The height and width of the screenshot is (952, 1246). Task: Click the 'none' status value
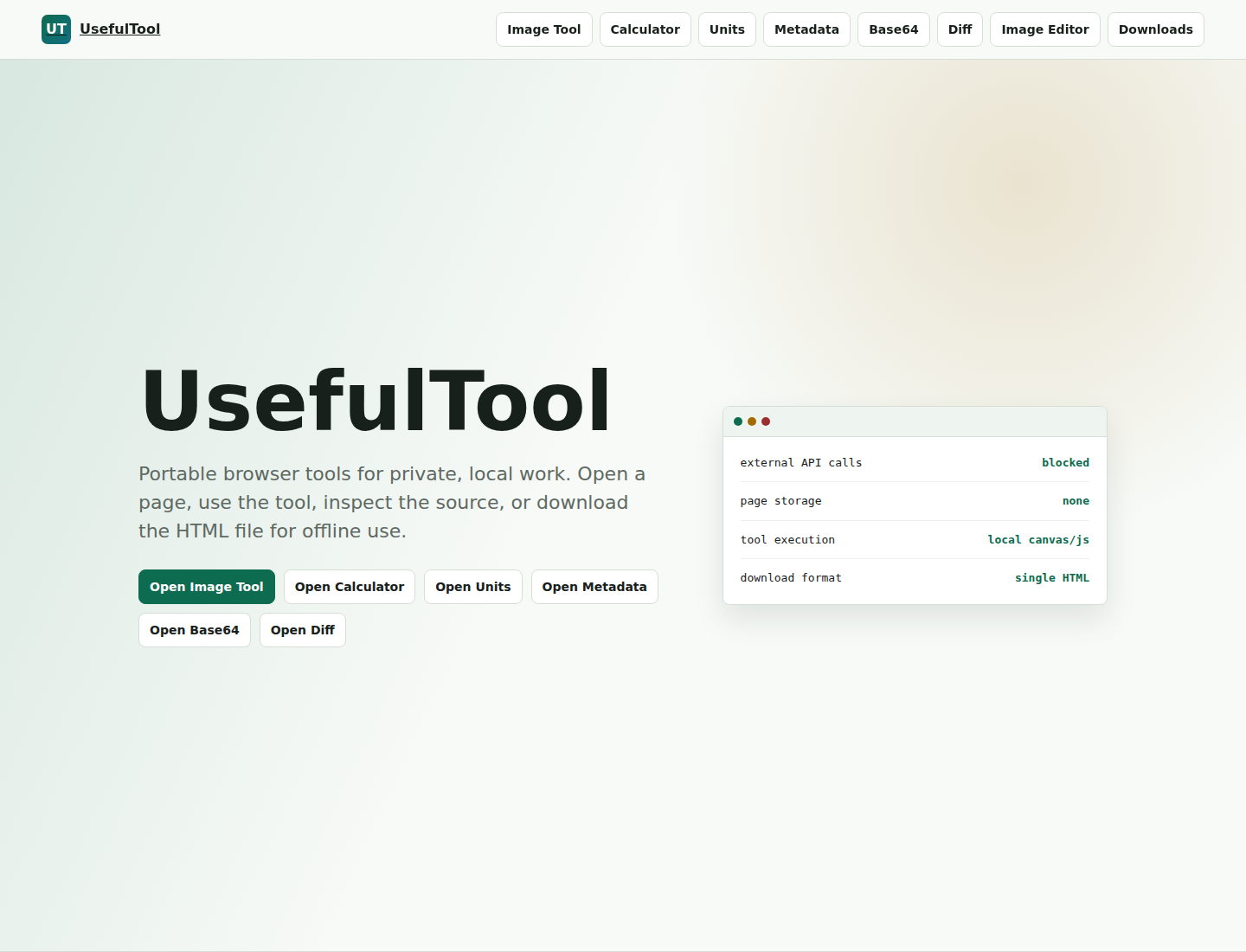(x=1076, y=501)
